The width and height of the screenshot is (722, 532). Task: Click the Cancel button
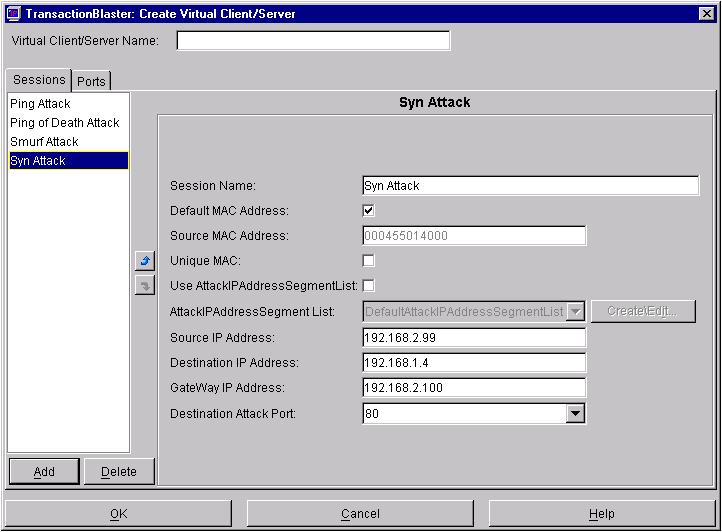click(x=360, y=514)
